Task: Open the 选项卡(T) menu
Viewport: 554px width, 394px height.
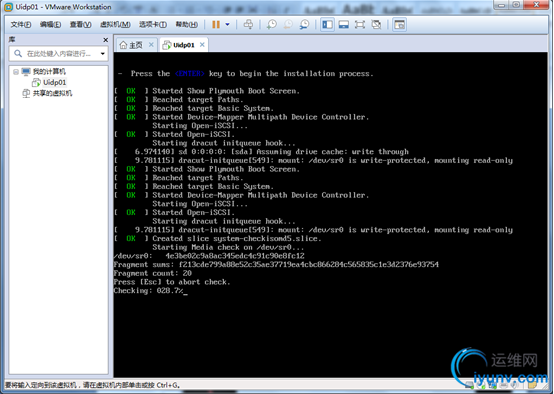Action: (x=153, y=24)
